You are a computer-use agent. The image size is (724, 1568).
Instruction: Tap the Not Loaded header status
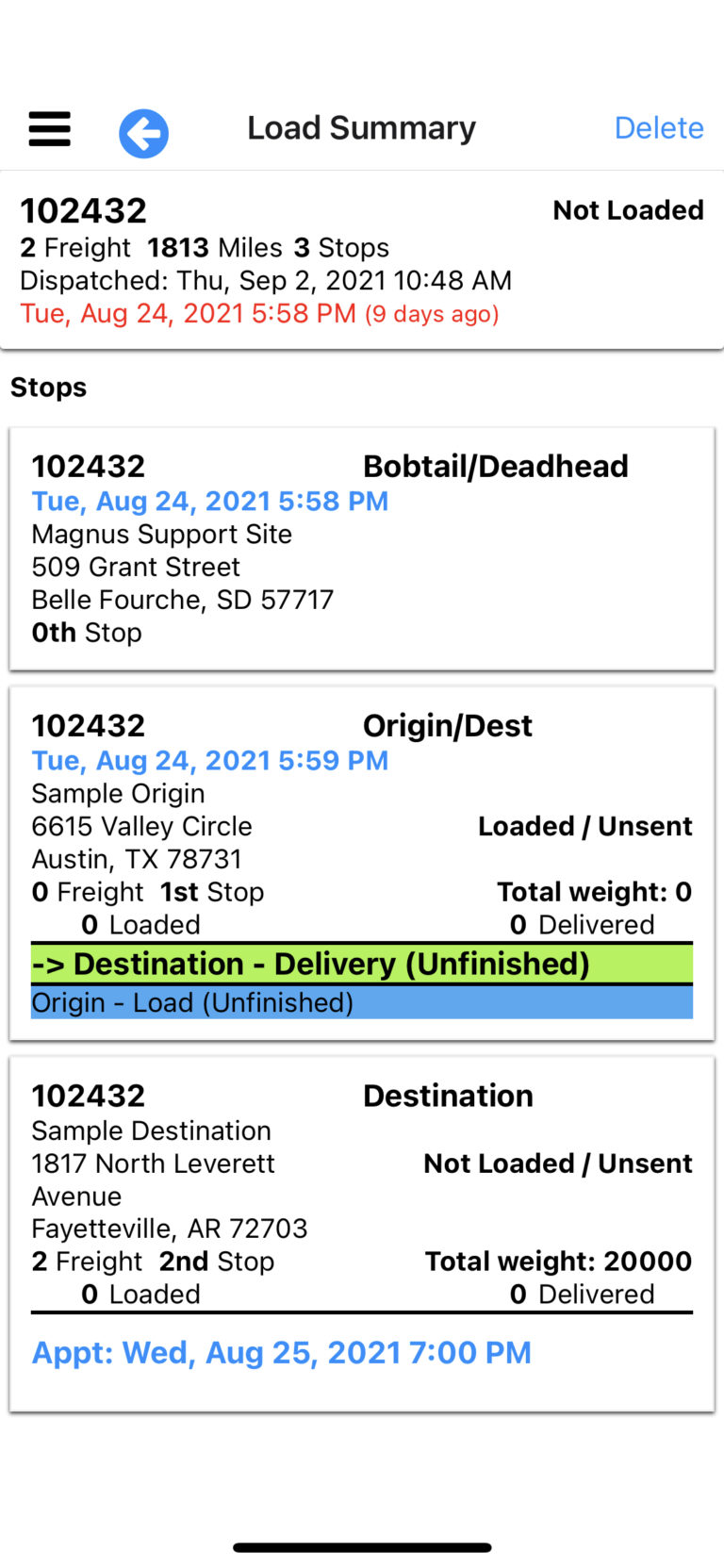click(628, 210)
